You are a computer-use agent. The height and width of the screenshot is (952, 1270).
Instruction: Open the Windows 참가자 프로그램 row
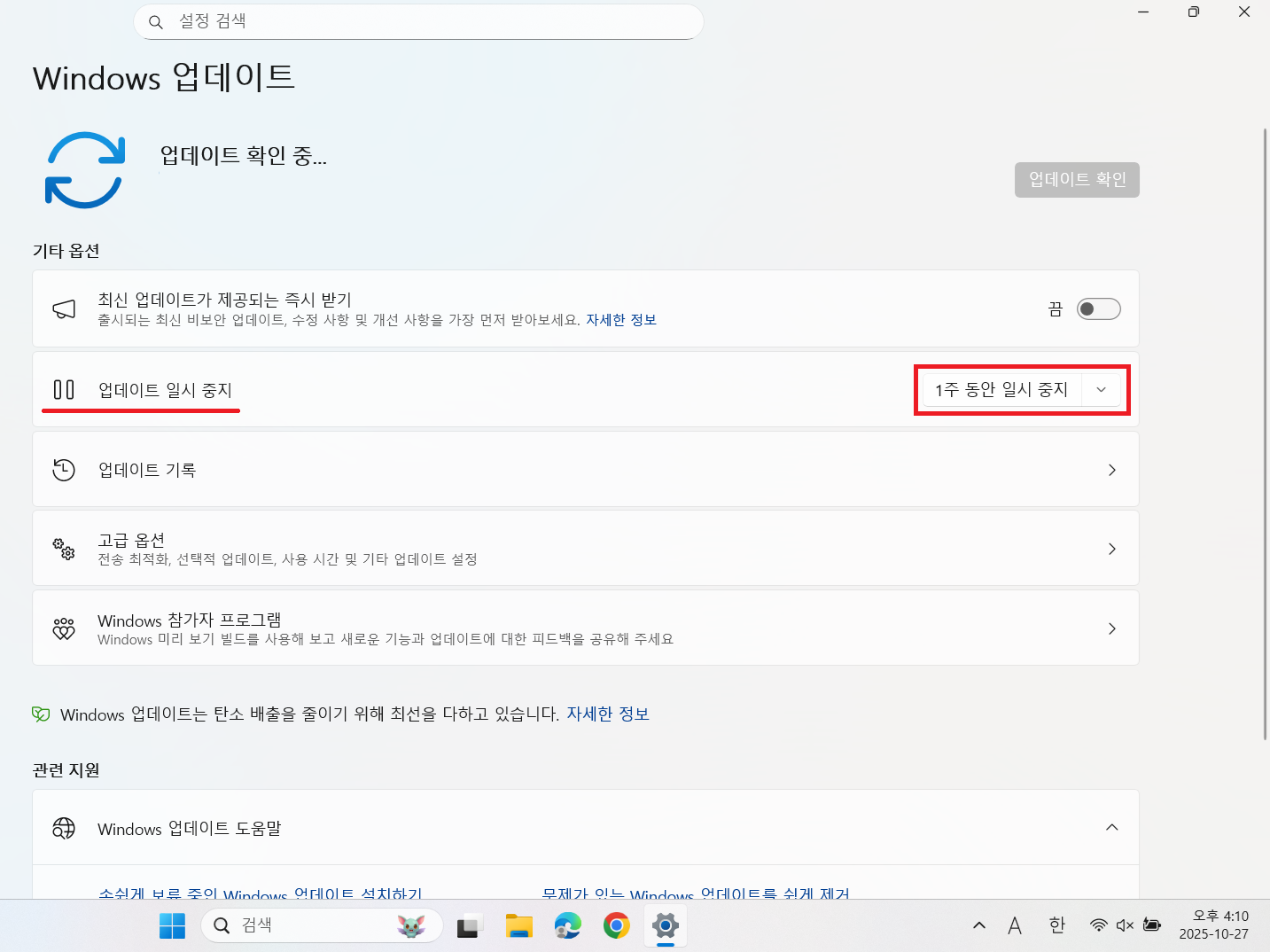(x=586, y=628)
